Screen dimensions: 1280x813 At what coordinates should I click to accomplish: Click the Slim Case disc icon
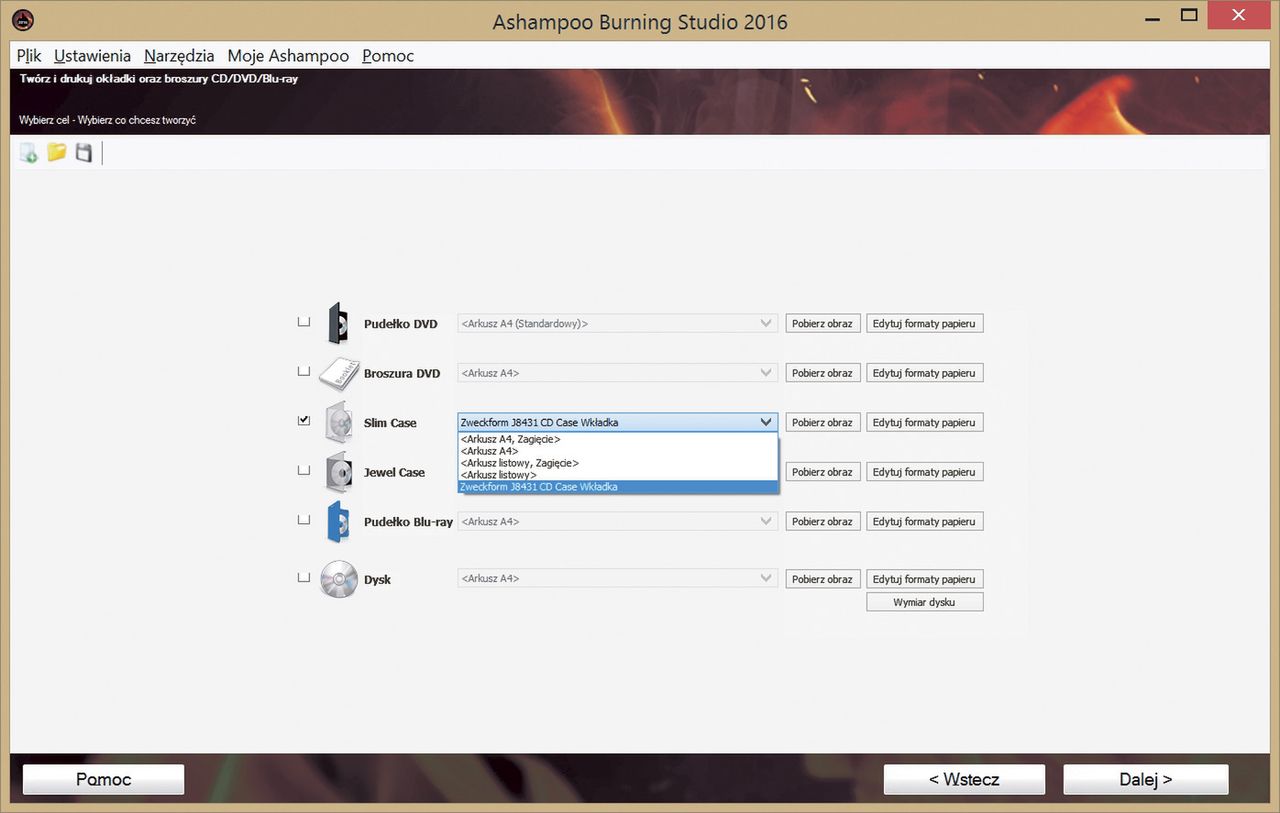coord(339,423)
